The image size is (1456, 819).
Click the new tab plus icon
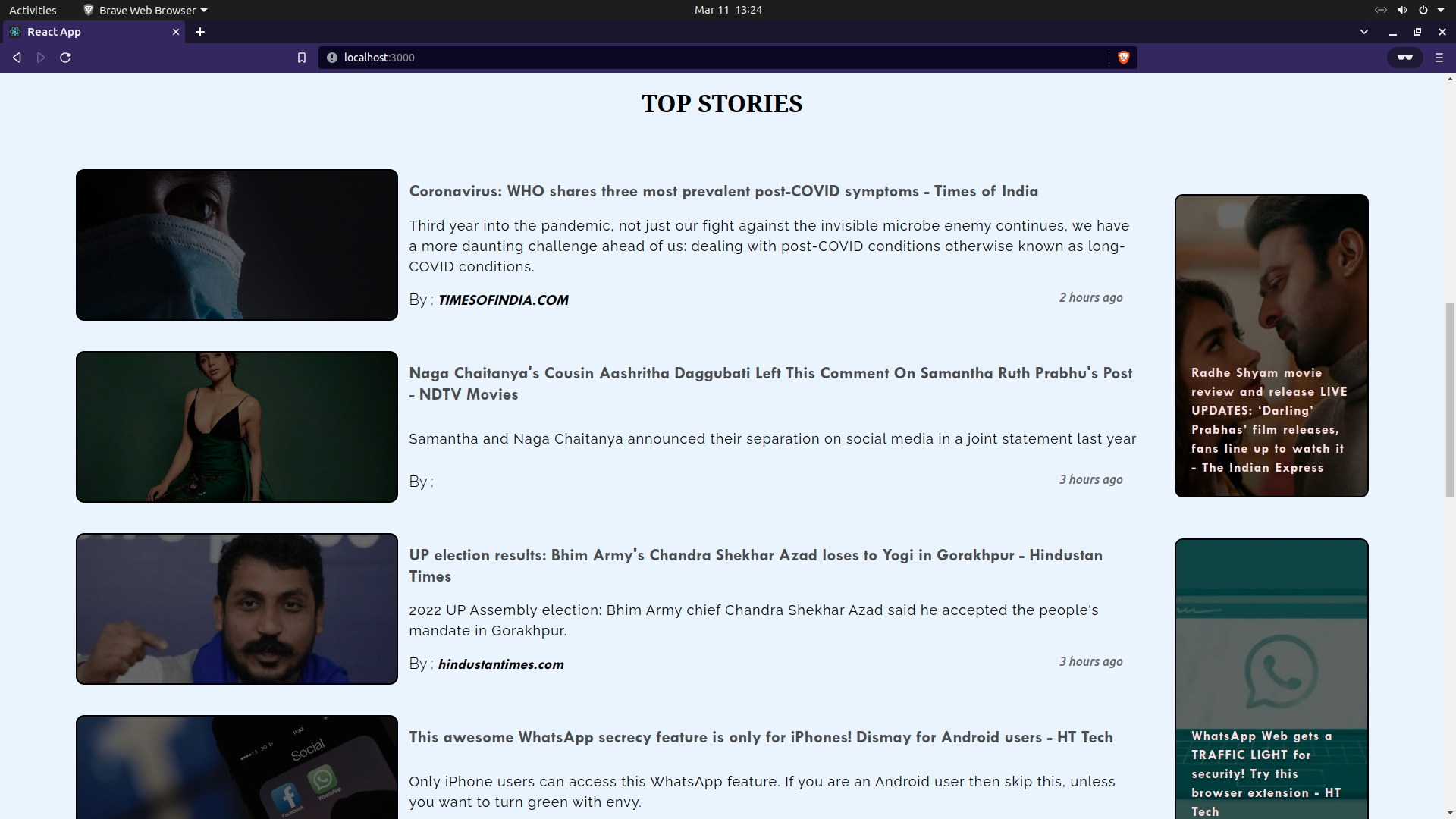(x=200, y=32)
